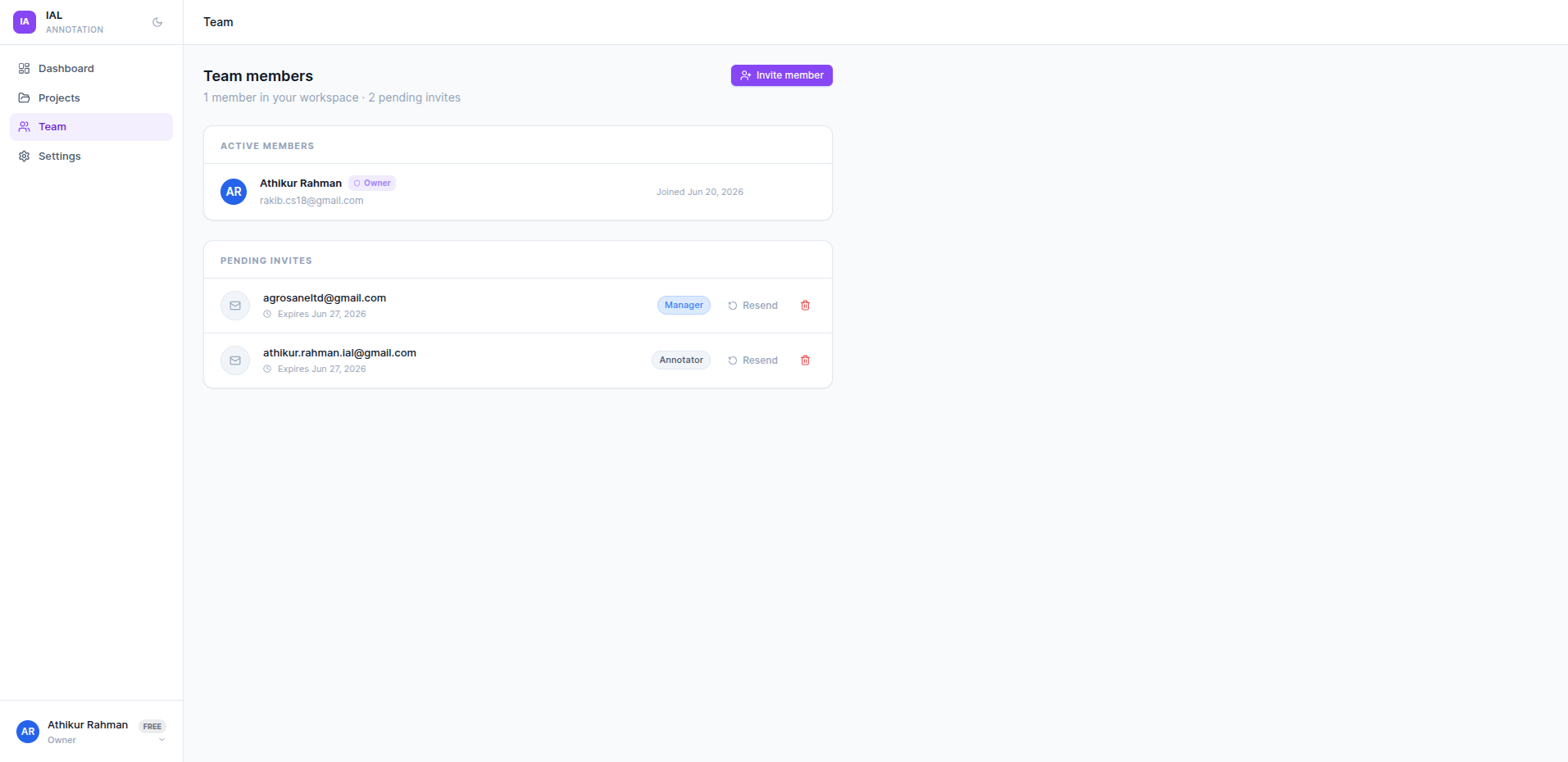Click the Dashboard grid icon
Image resolution: width=1568 pixels, height=762 pixels.
click(x=25, y=69)
